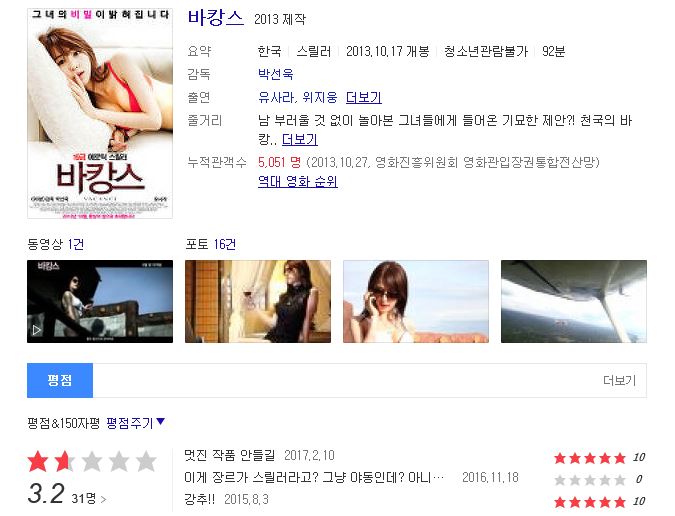Viewport: 675px width, 516px height.
Task: Click the first red star of average rating
Action: click(38, 461)
